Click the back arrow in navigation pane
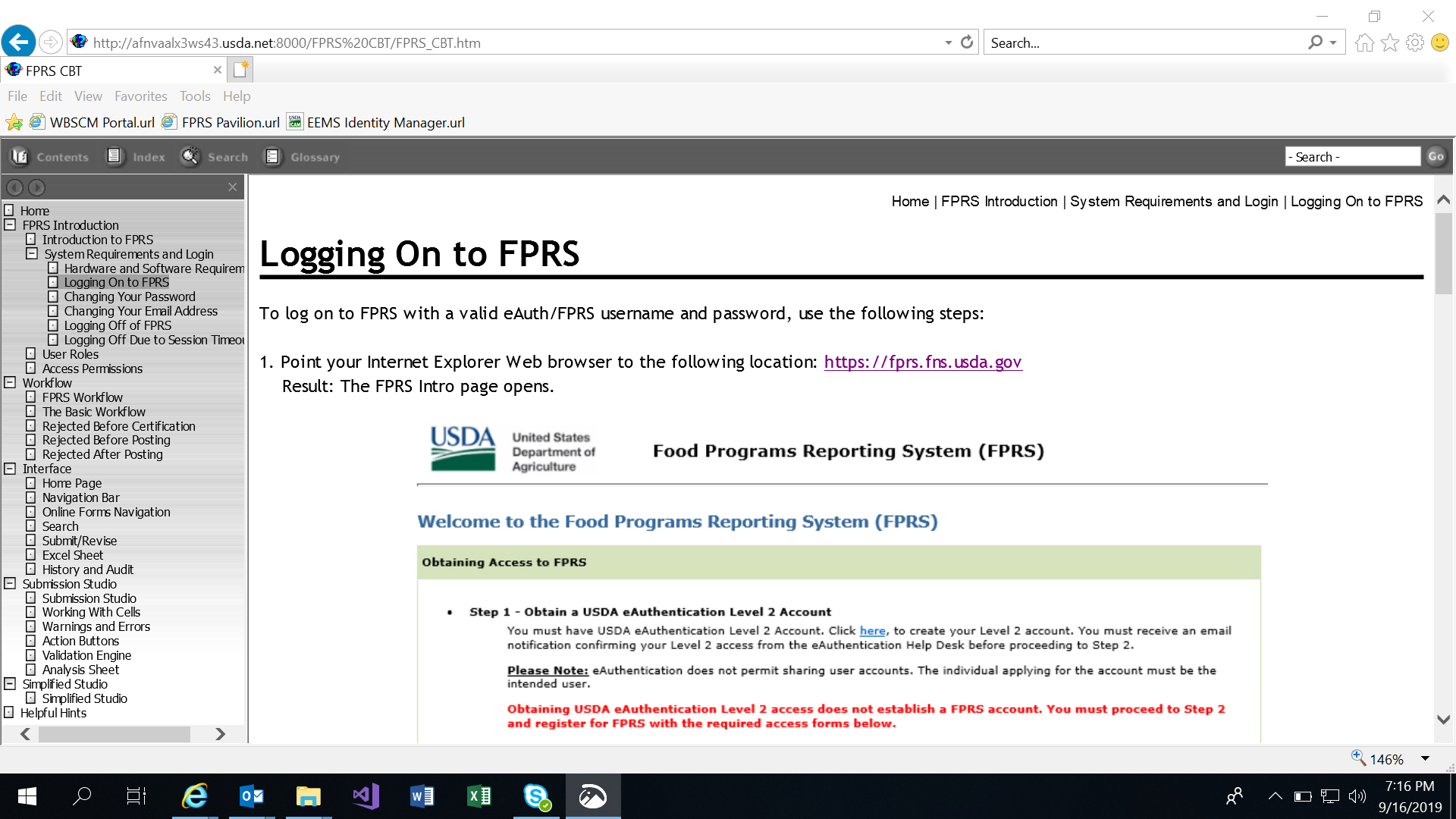 click(14, 187)
